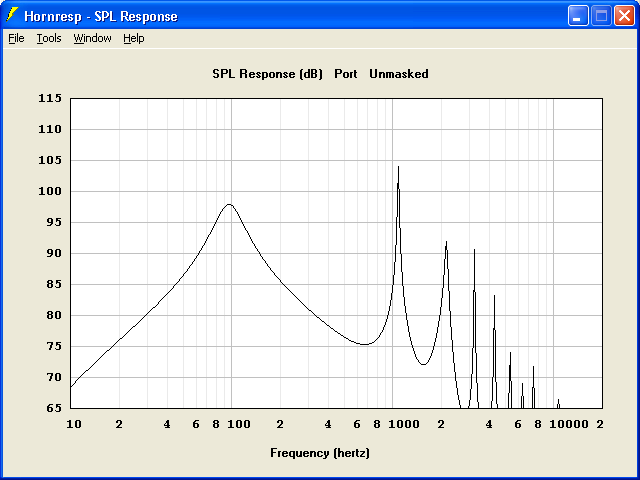Click the Hornresp - SPL Response title bar text
The image size is (640, 480).
[101, 16]
